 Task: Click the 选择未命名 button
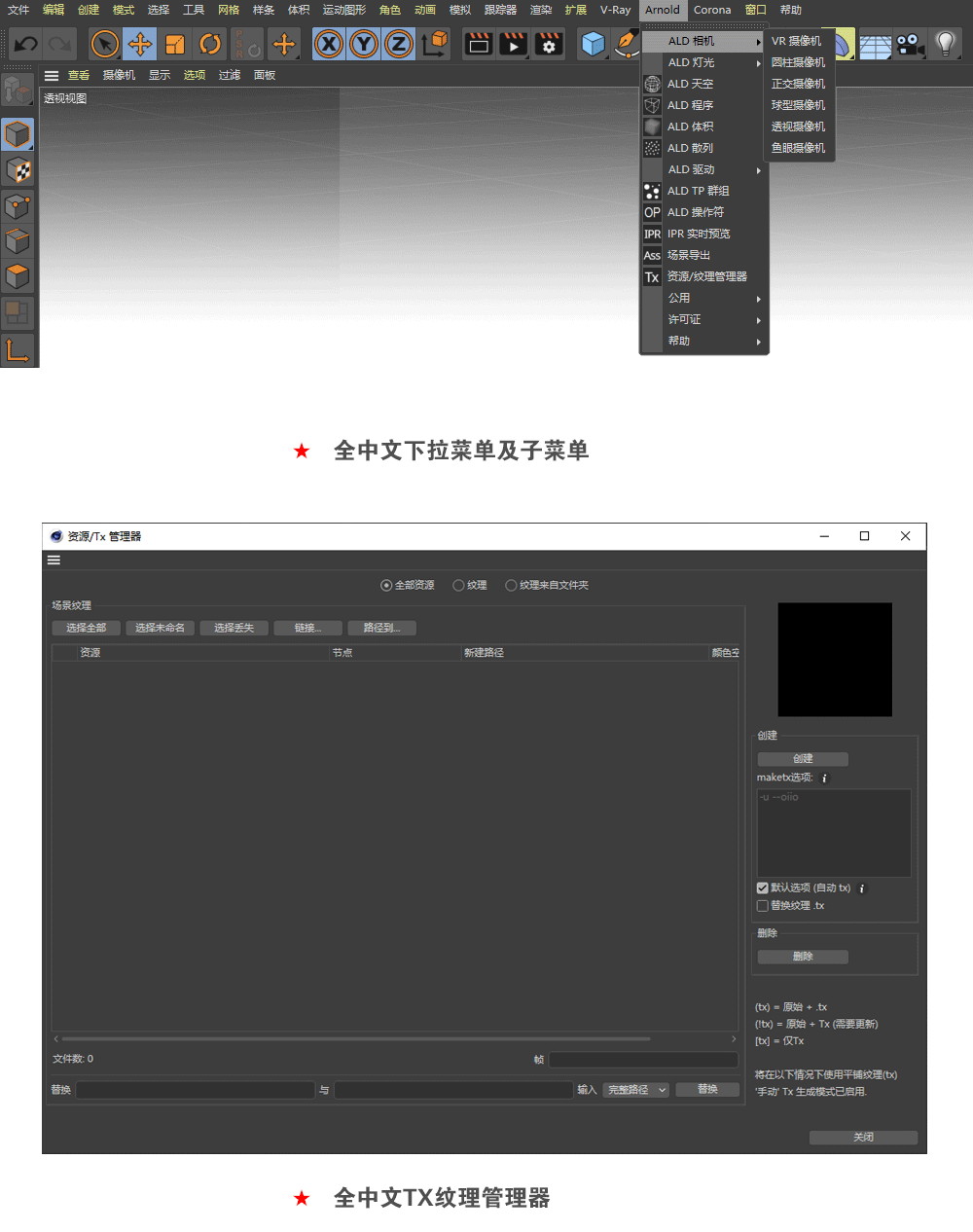[160, 628]
